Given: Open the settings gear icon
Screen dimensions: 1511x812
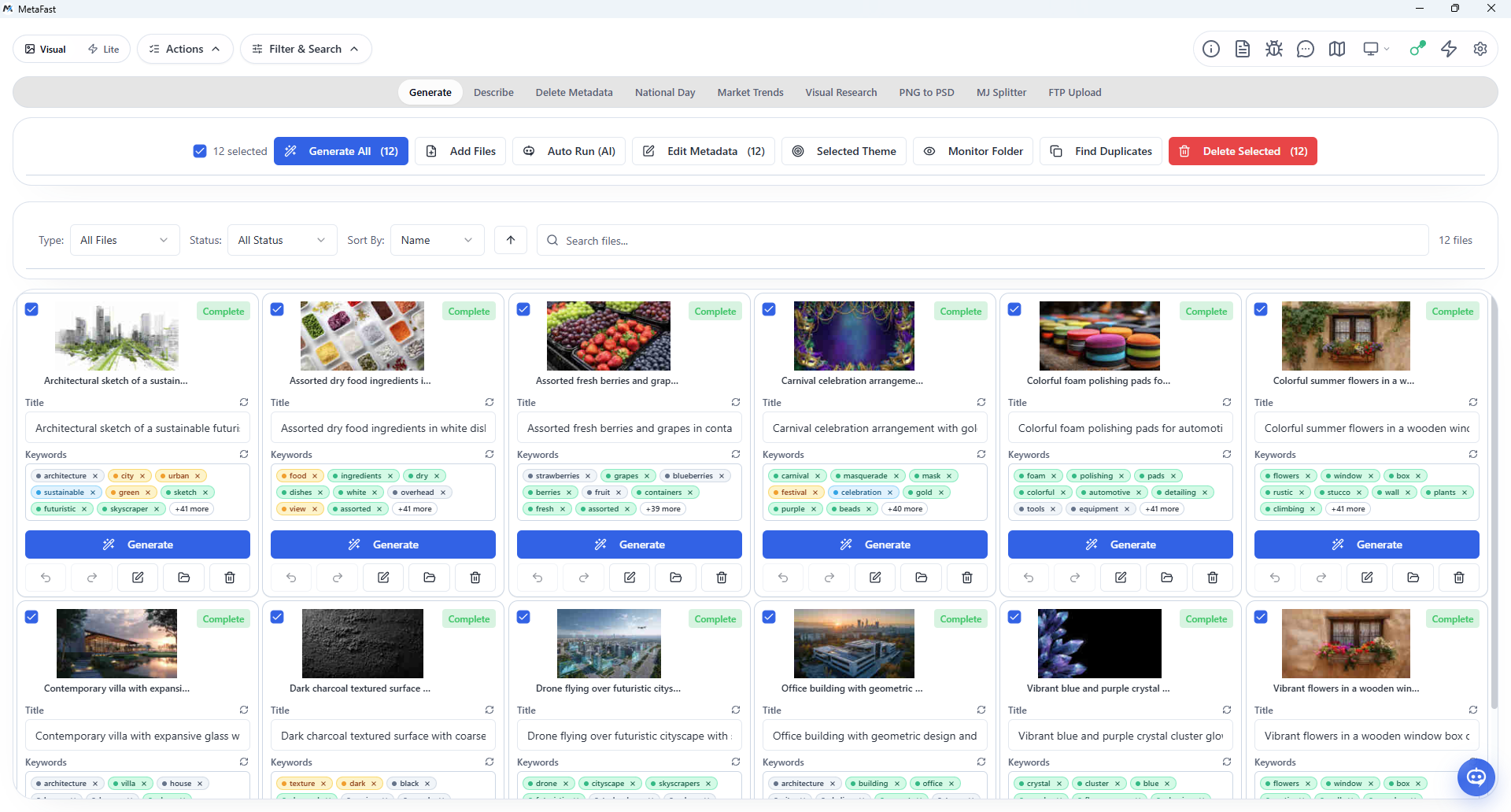Looking at the screenshot, I should click(1480, 49).
